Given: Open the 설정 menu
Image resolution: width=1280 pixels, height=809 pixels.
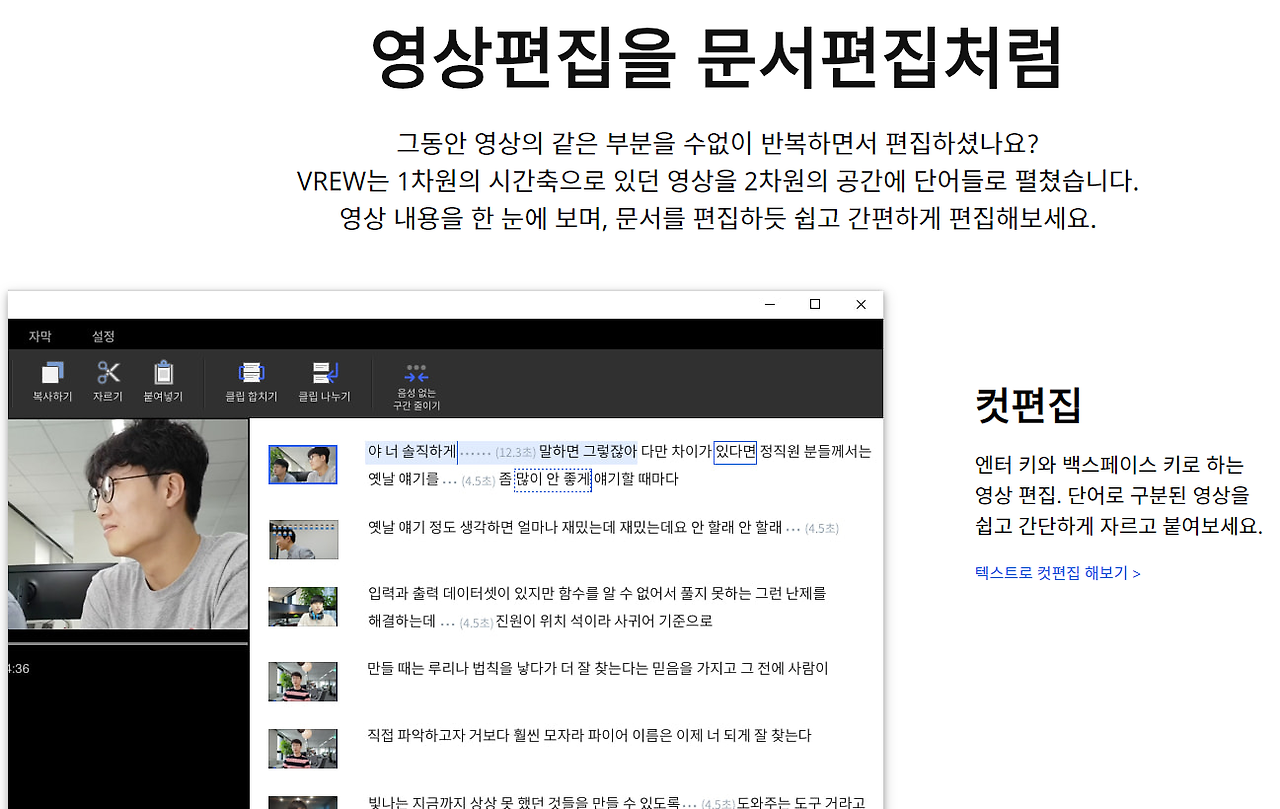Looking at the screenshot, I should [x=103, y=336].
